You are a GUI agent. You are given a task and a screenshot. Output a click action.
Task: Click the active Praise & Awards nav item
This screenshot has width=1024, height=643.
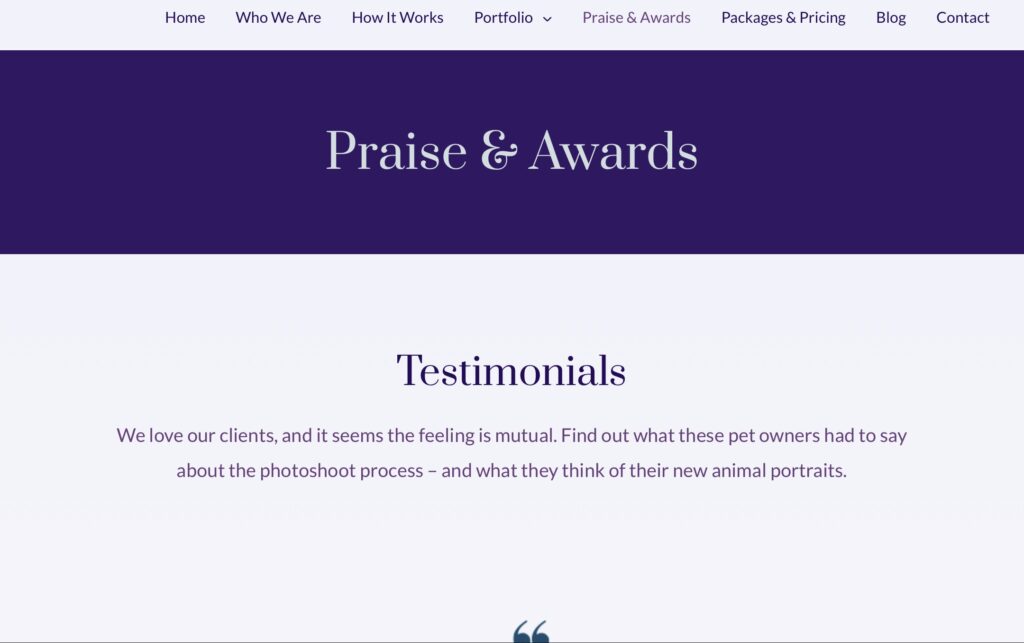[636, 18]
